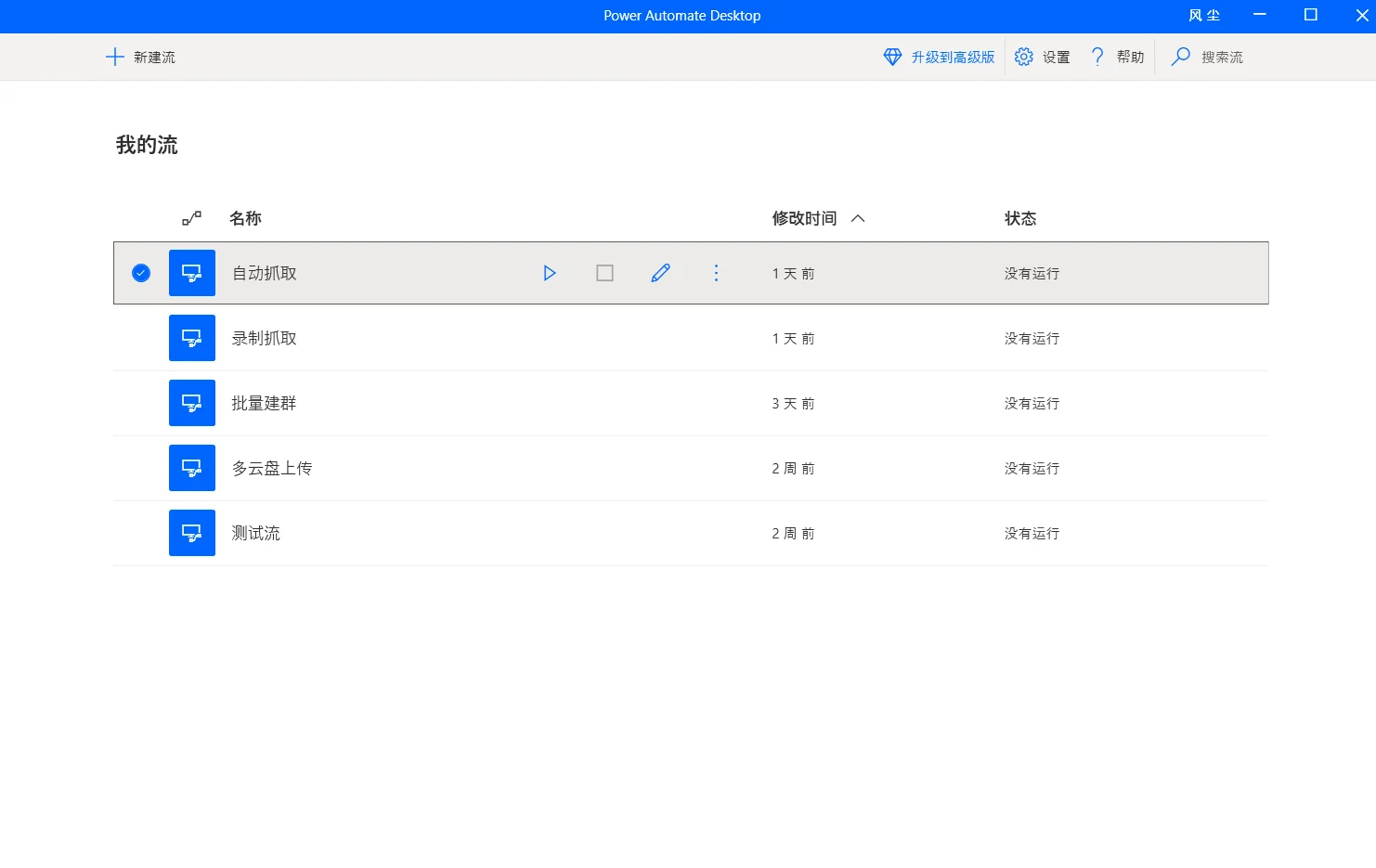Focus the 搜索流 search field

point(1222,57)
